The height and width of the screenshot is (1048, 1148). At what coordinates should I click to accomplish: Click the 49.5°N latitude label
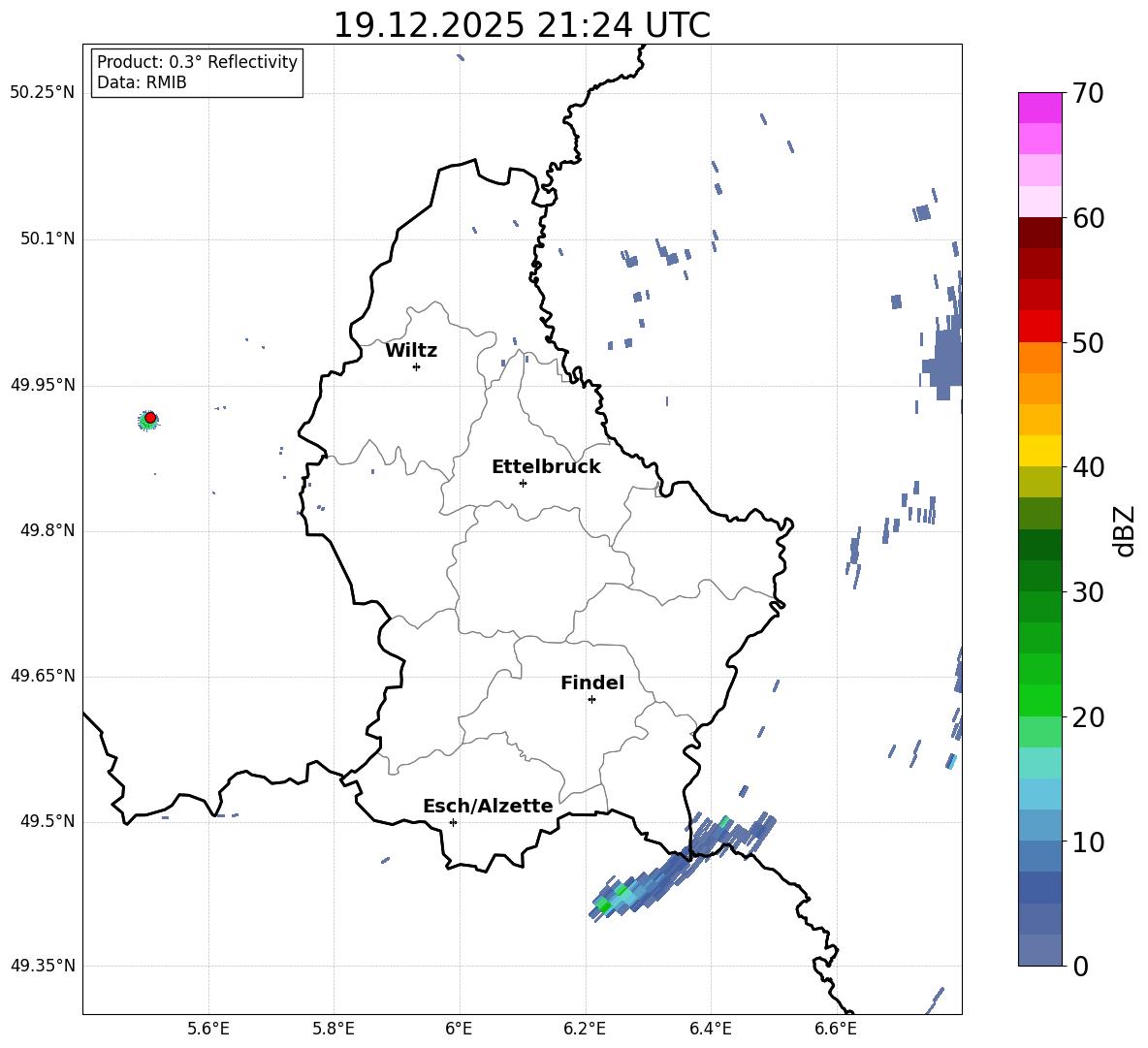(48, 821)
